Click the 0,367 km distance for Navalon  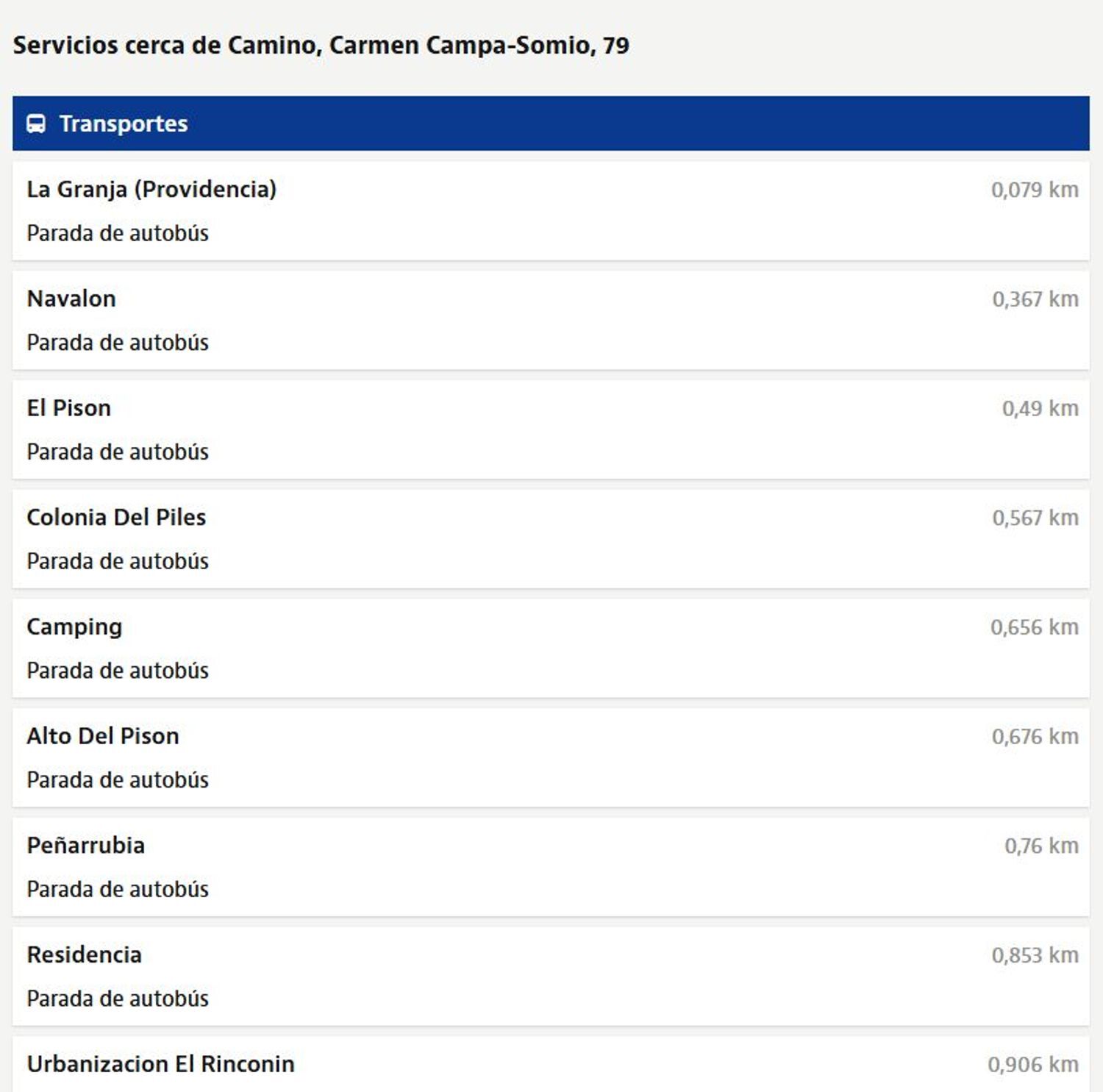pos(1035,299)
